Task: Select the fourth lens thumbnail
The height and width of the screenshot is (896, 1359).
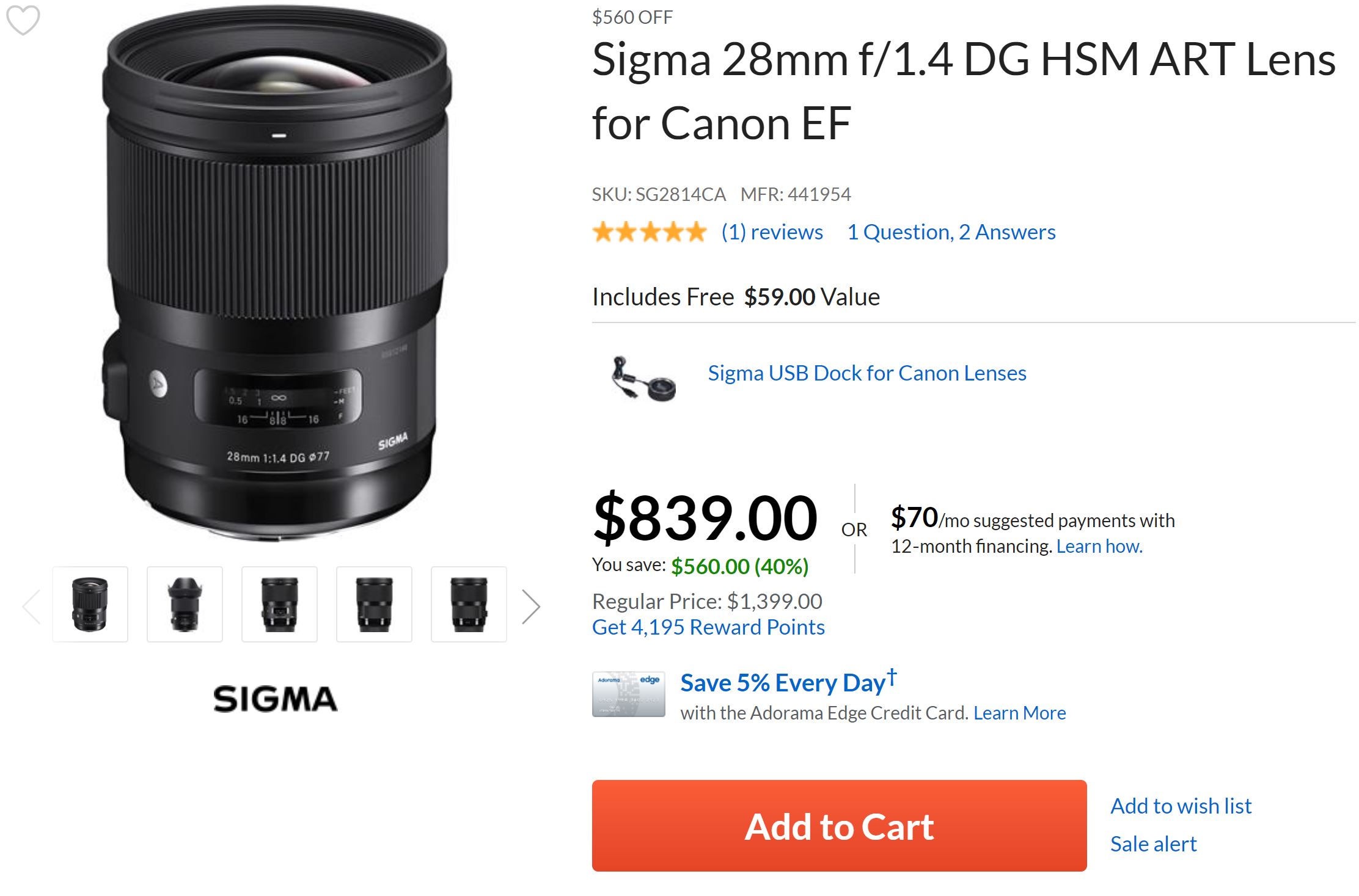Action: tap(374, 604)
